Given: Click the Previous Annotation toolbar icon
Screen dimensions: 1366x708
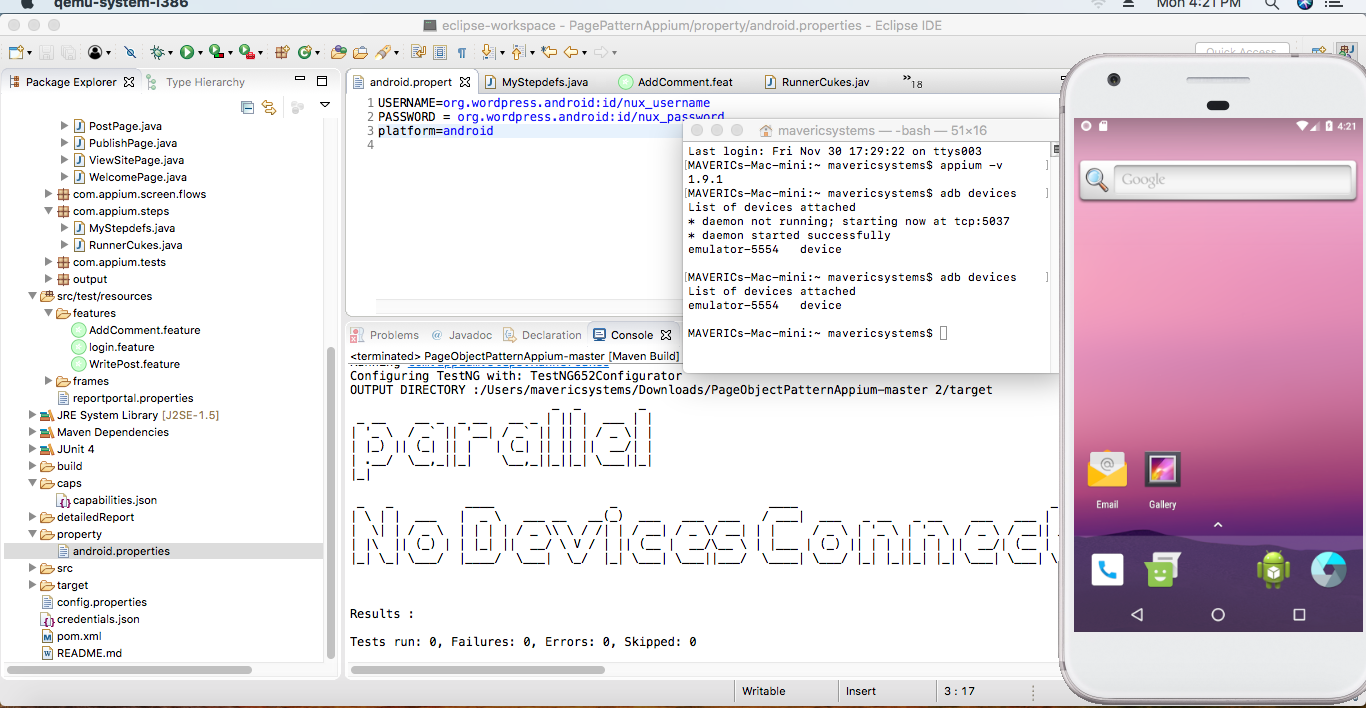Looking at the screenshot, I should point(517,52).
